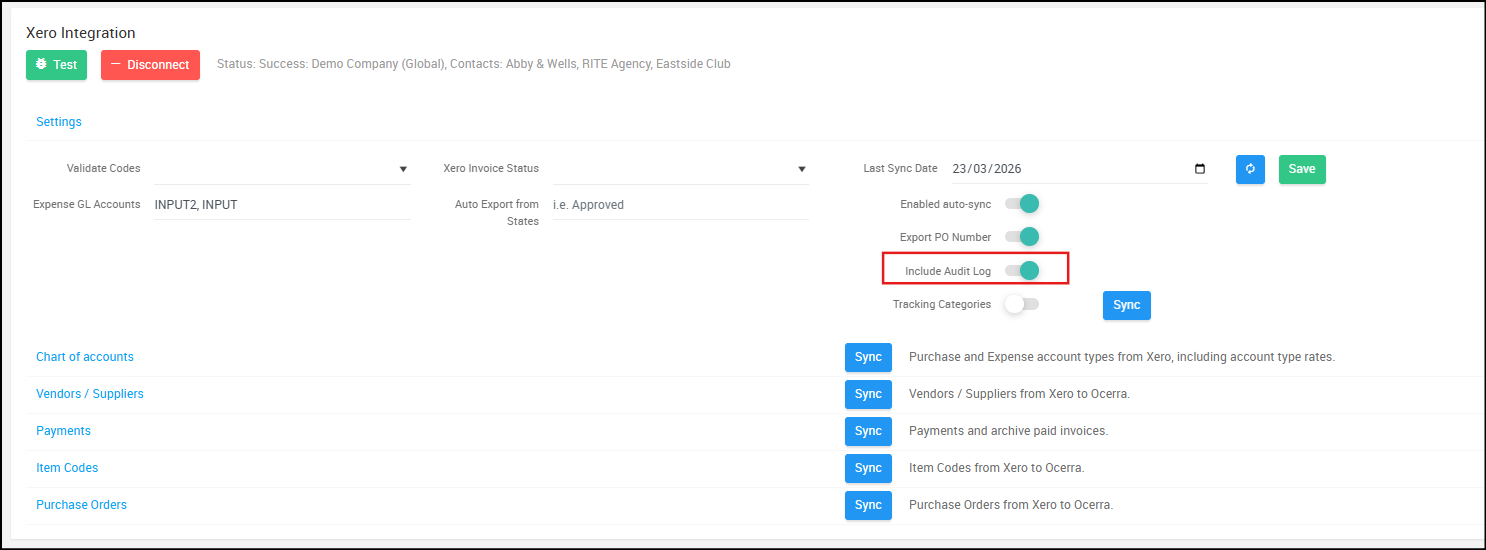Open the Payments link
1486x550 pixels.
pyautogui.click(x=63, y=431)
